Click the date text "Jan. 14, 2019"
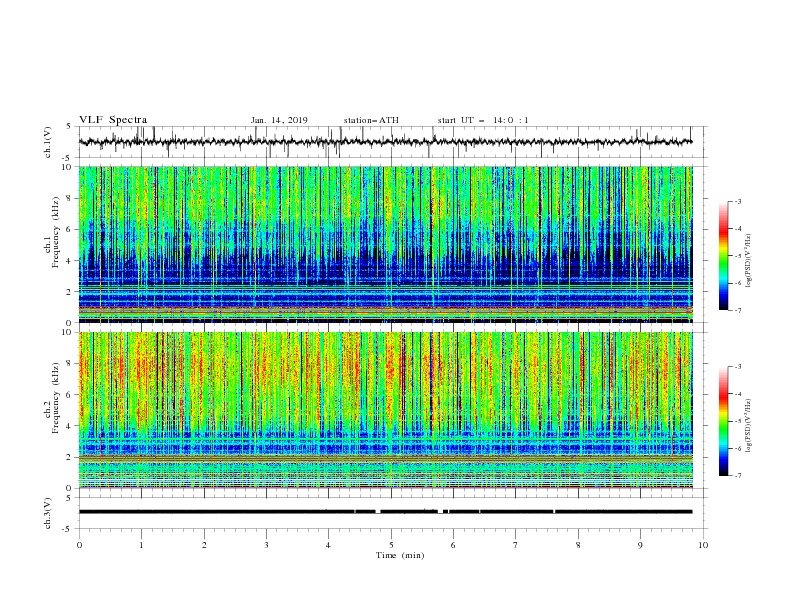792x612 pixels. pyautogui.click(x=279, y=120)
